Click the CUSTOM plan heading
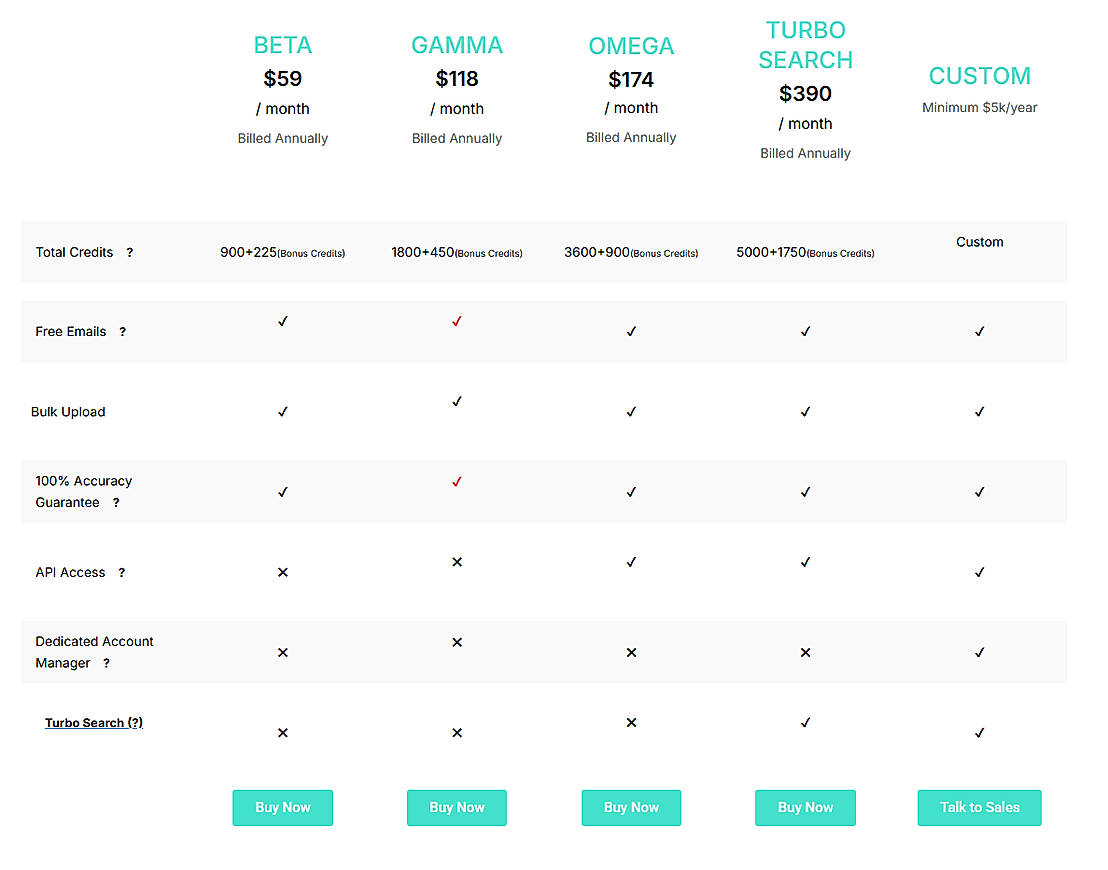This screenshot has height=870, width=1108. (979, 76)
